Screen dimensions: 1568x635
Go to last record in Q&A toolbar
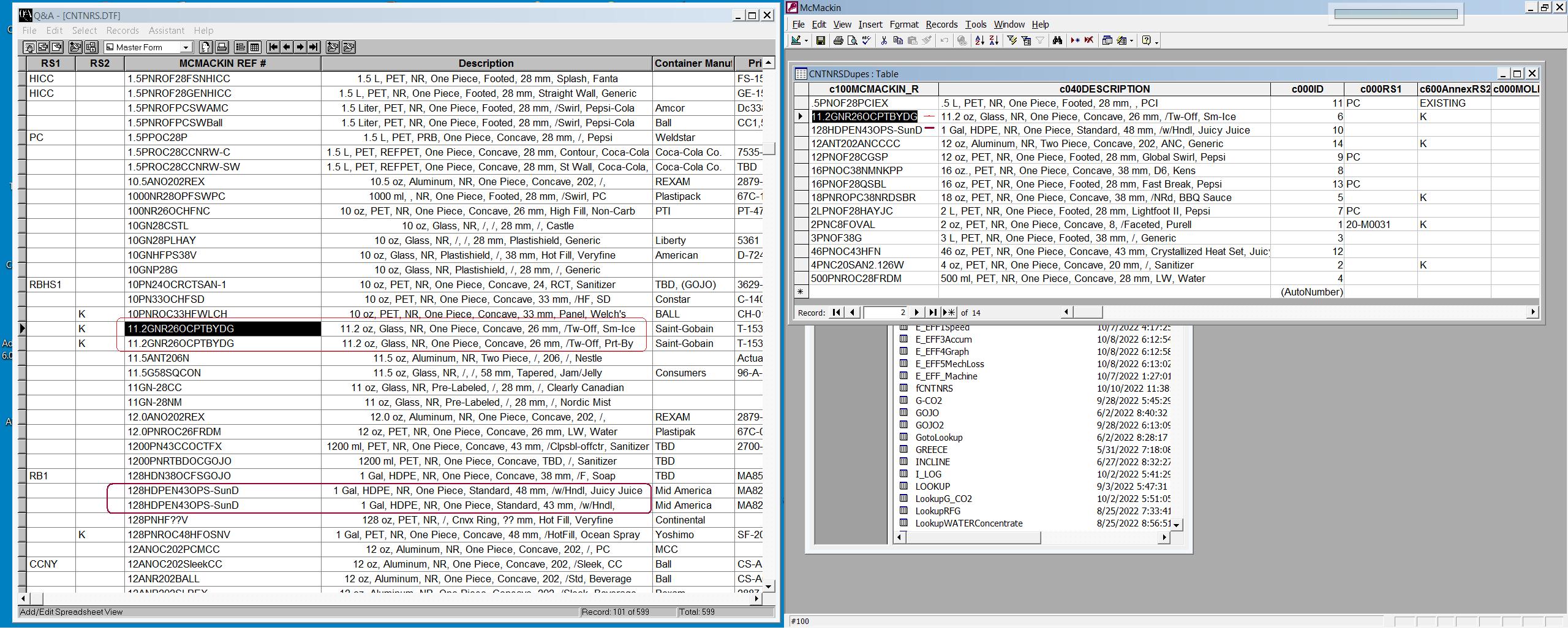(314, 47)
